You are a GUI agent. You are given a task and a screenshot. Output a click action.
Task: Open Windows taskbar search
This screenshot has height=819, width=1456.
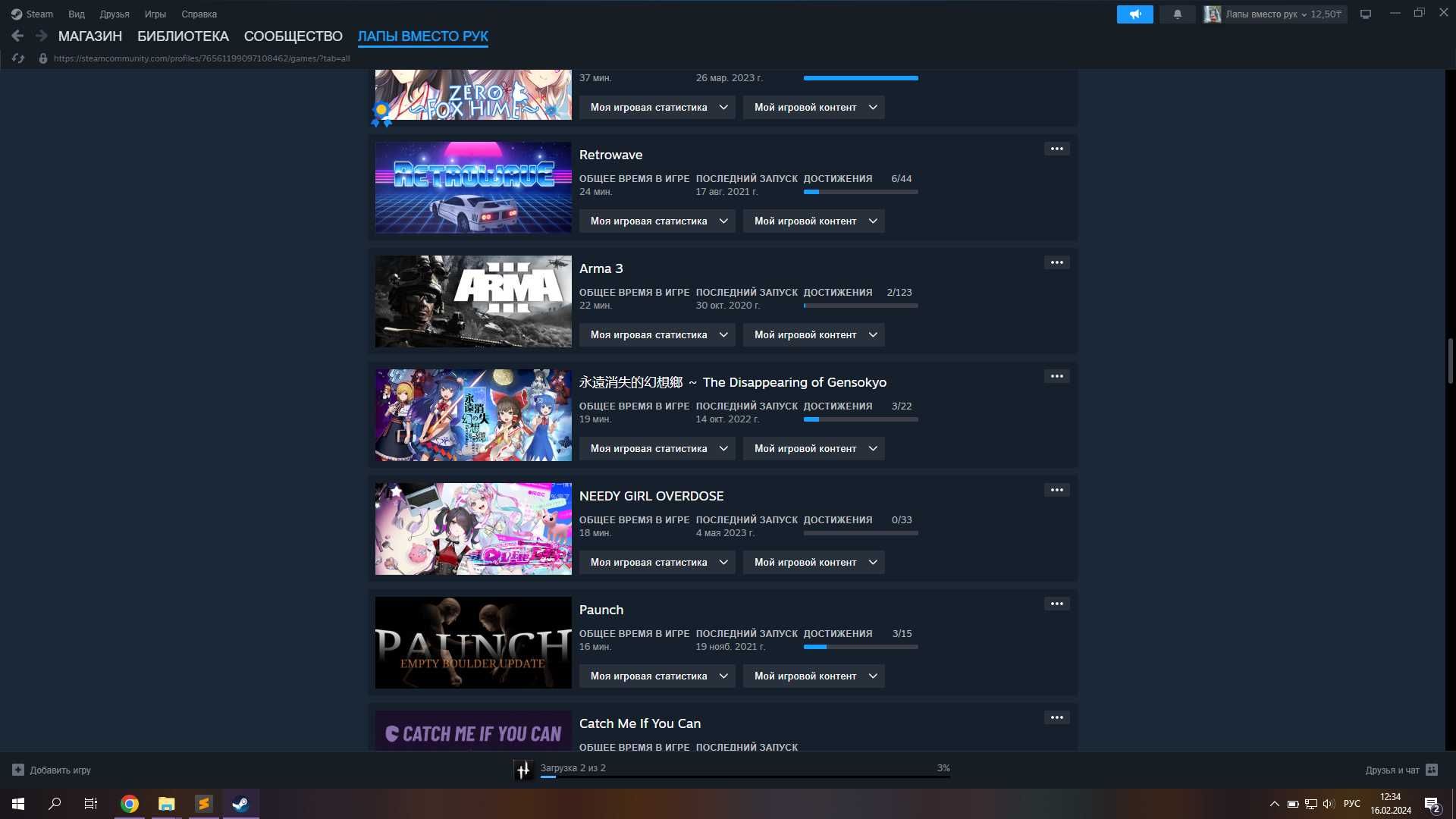(55, 804)
